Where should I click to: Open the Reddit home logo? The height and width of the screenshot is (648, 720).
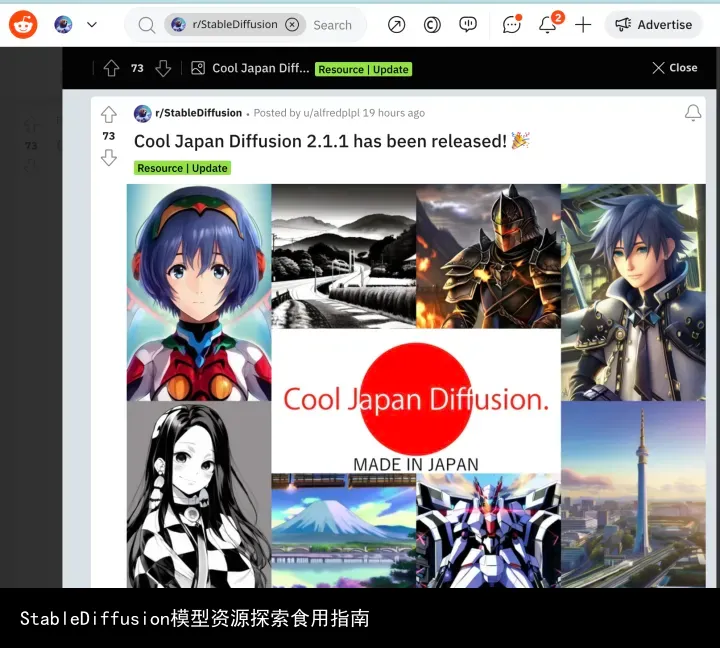(x=23, y=24)
